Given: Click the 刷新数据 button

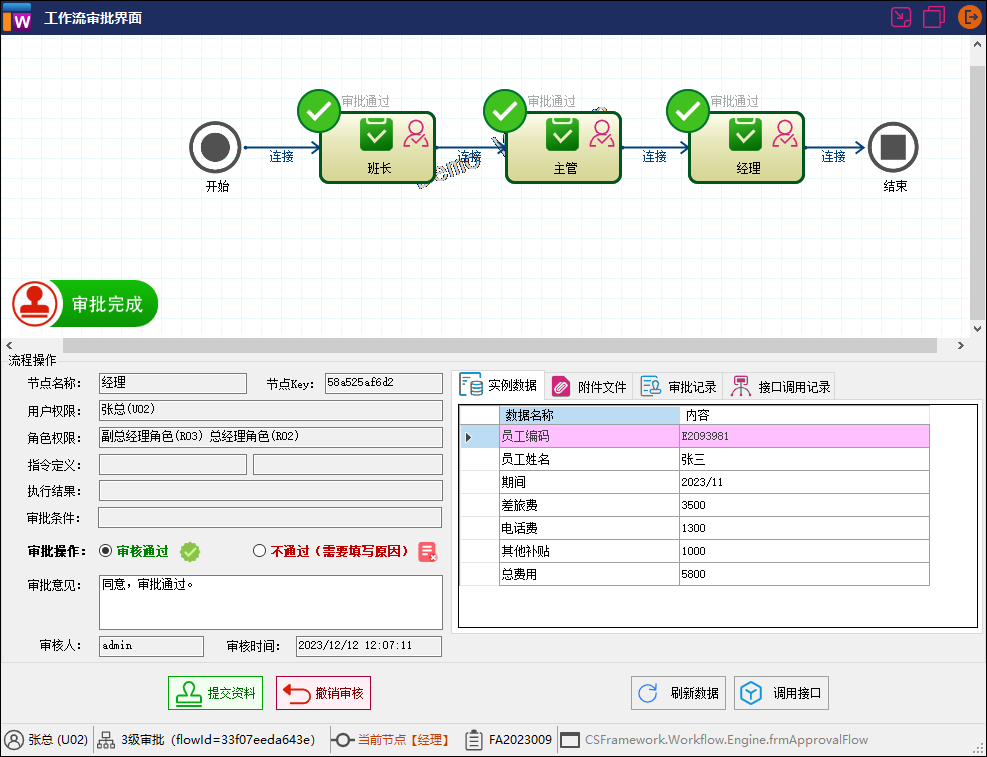Looking at the screenshot, I should point(678,692).
